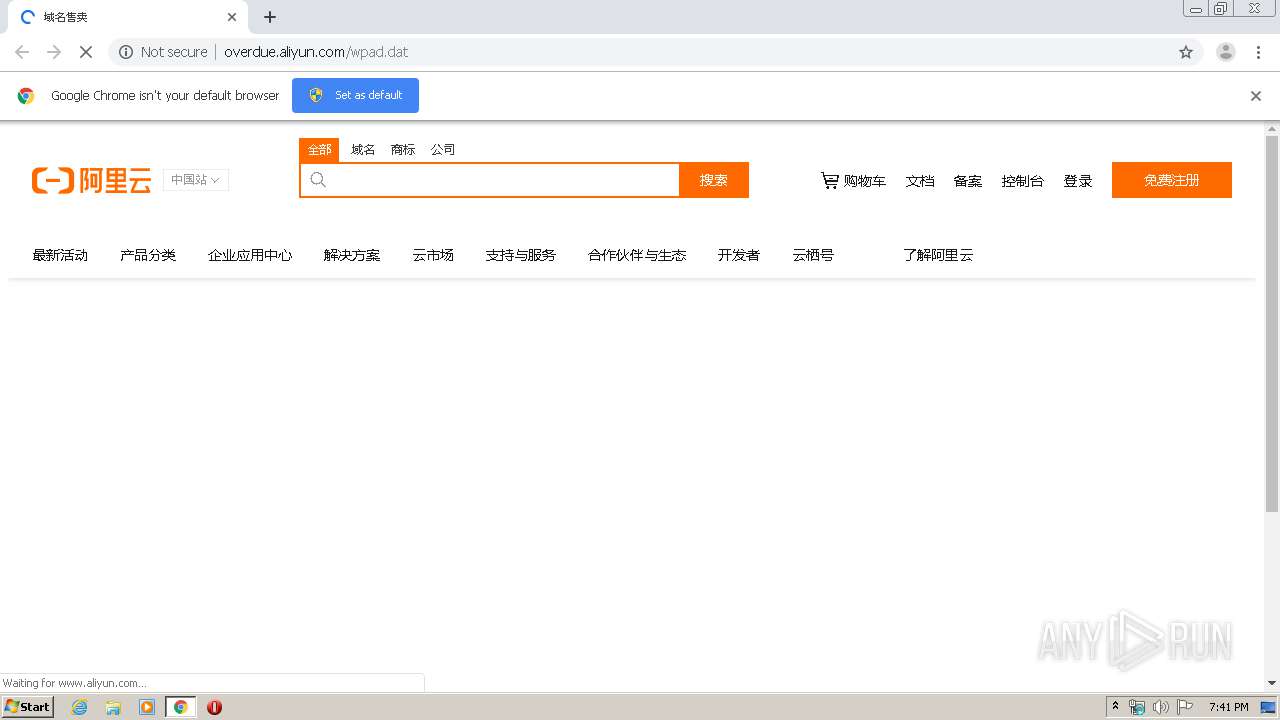Show hidden tray icons arrow

click(1116, 707)
